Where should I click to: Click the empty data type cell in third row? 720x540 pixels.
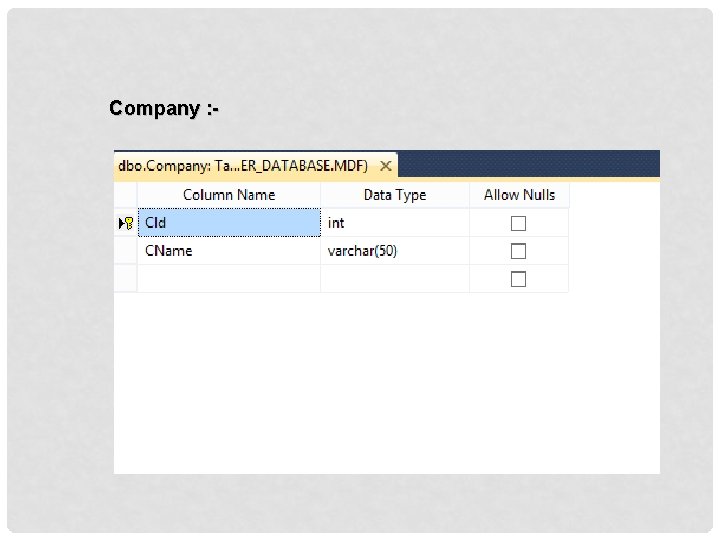(x=394, y=279)
